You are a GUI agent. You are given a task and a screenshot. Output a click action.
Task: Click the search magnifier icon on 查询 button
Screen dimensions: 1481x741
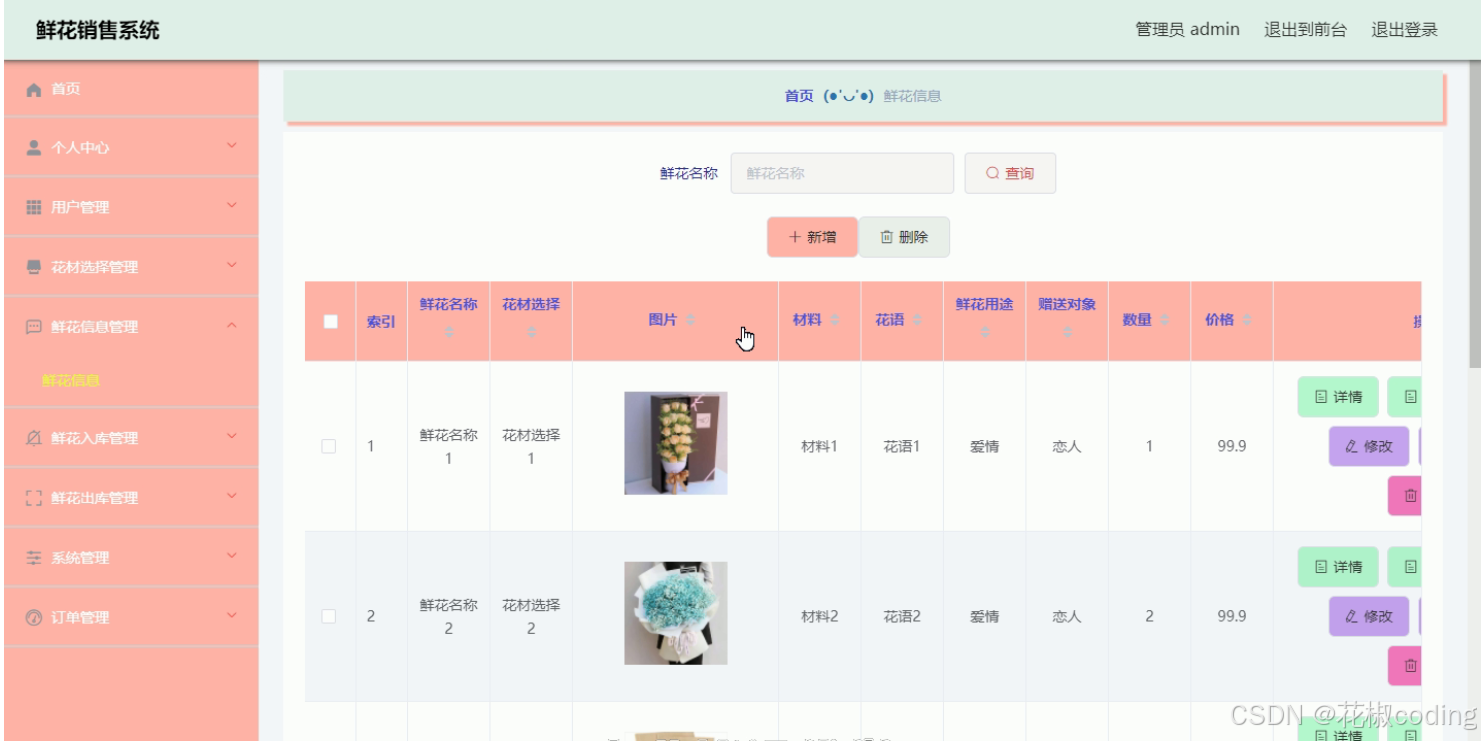click(x=990, y=172)
